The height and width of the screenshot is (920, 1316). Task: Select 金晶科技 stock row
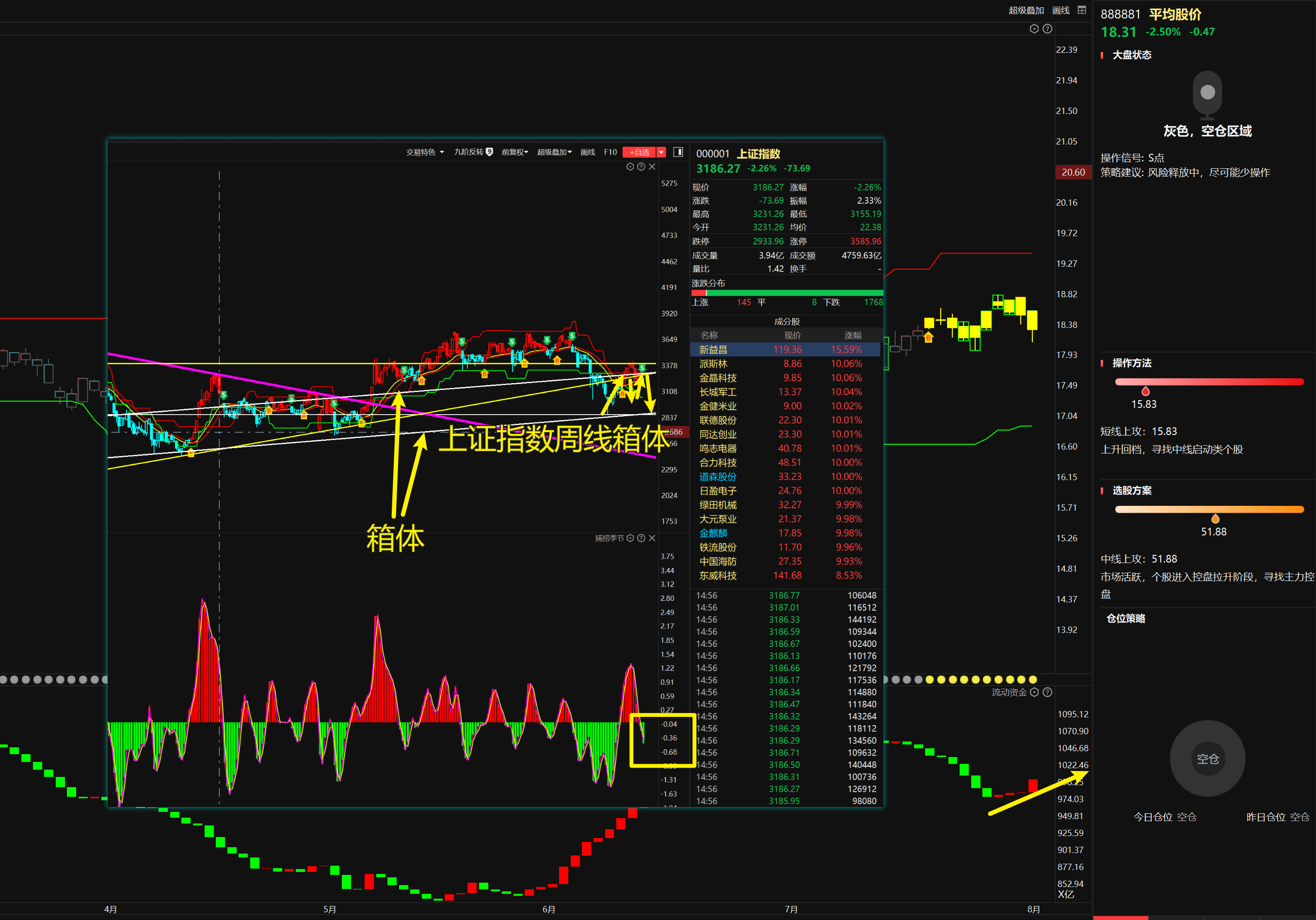785,378
